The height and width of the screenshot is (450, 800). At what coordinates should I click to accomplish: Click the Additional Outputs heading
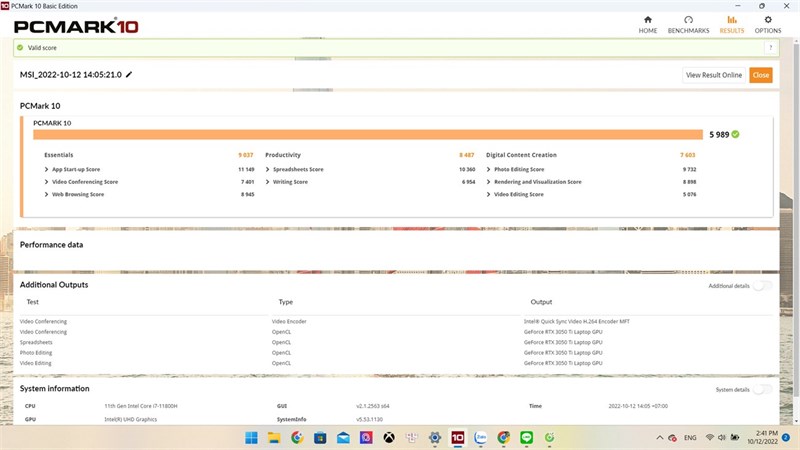[x=54, y=285]
